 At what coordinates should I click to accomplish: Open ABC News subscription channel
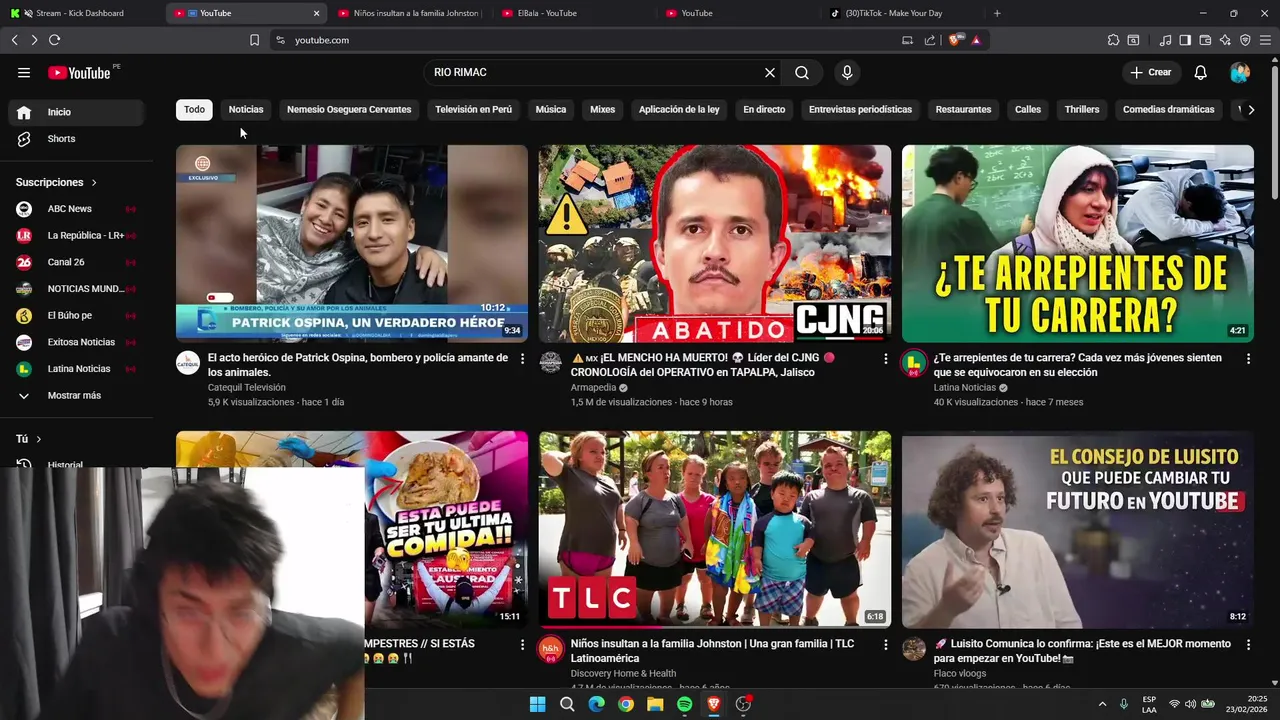pyautogui.click(x=76, y=209)
